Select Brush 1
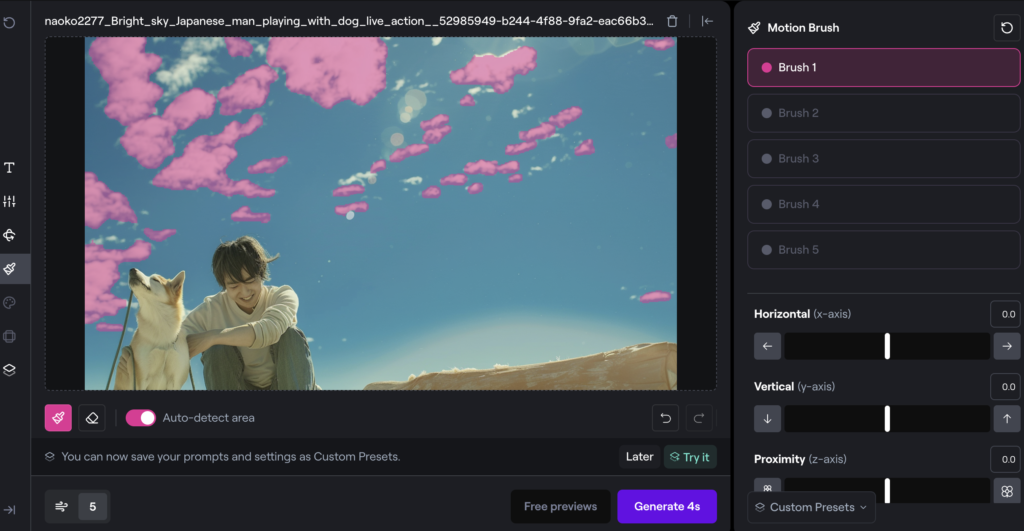The height and width of the screenshot is (531, 1024). [x=883, y=68]
